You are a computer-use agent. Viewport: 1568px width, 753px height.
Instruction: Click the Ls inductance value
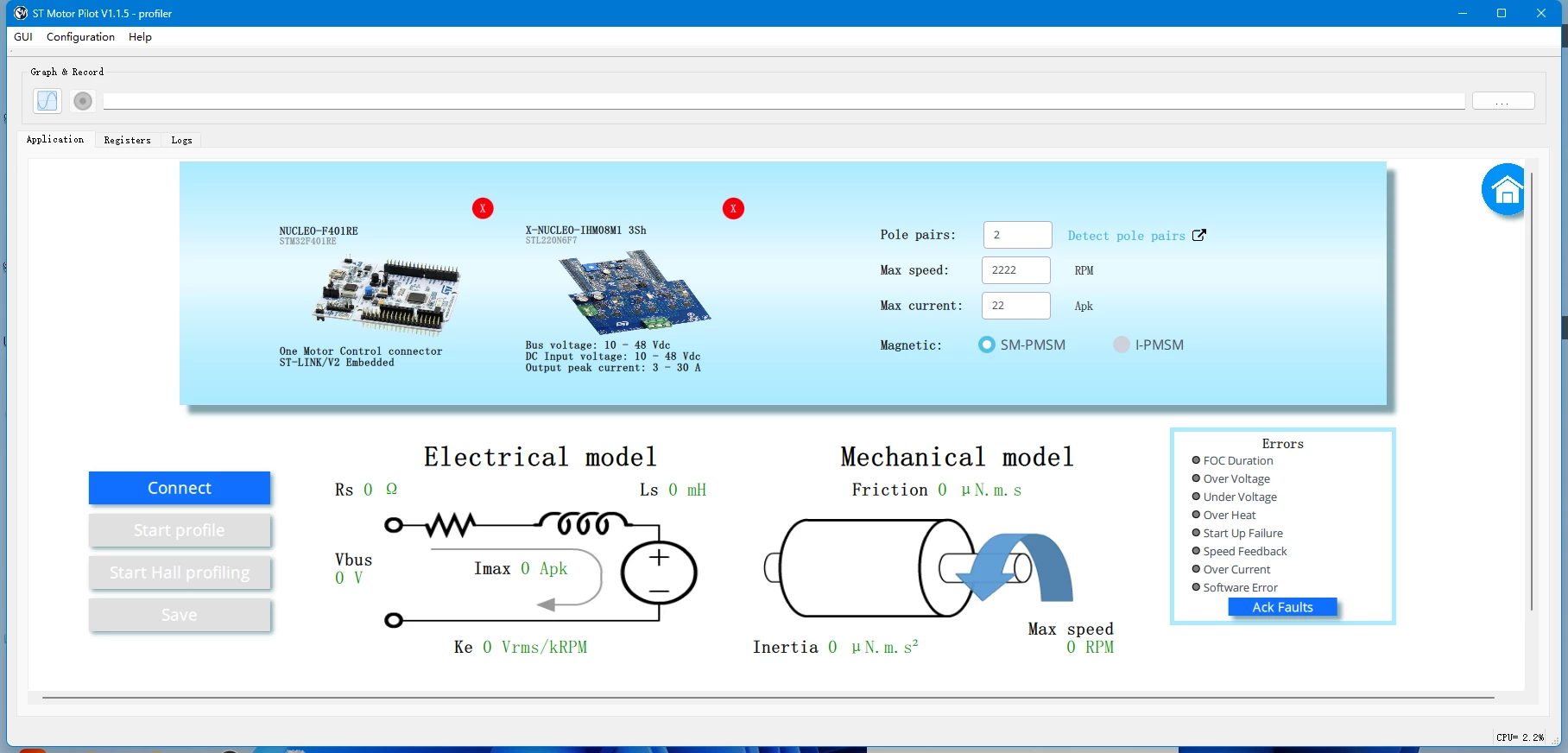tap(673, 490)
